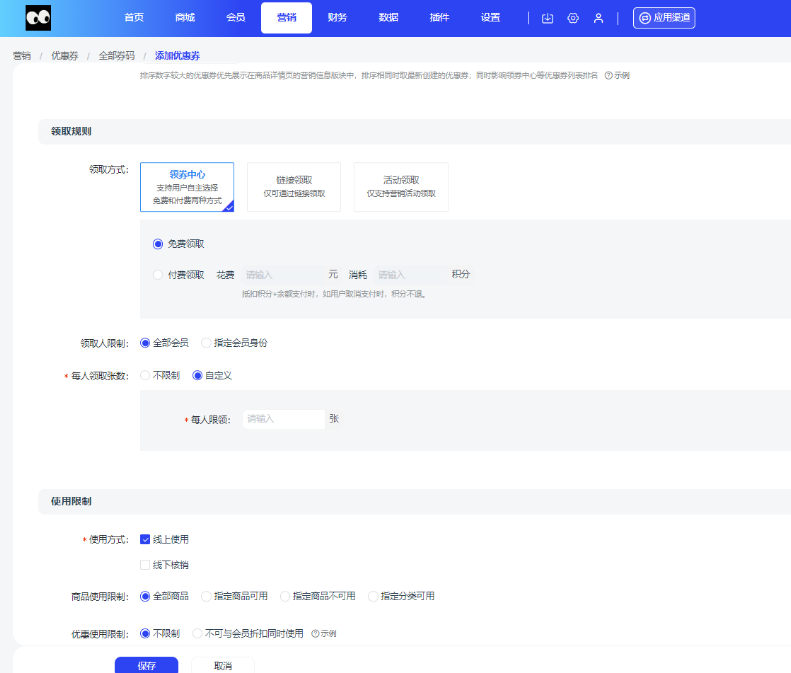Click the download icon in the header
791x673 pixels.
547,18
